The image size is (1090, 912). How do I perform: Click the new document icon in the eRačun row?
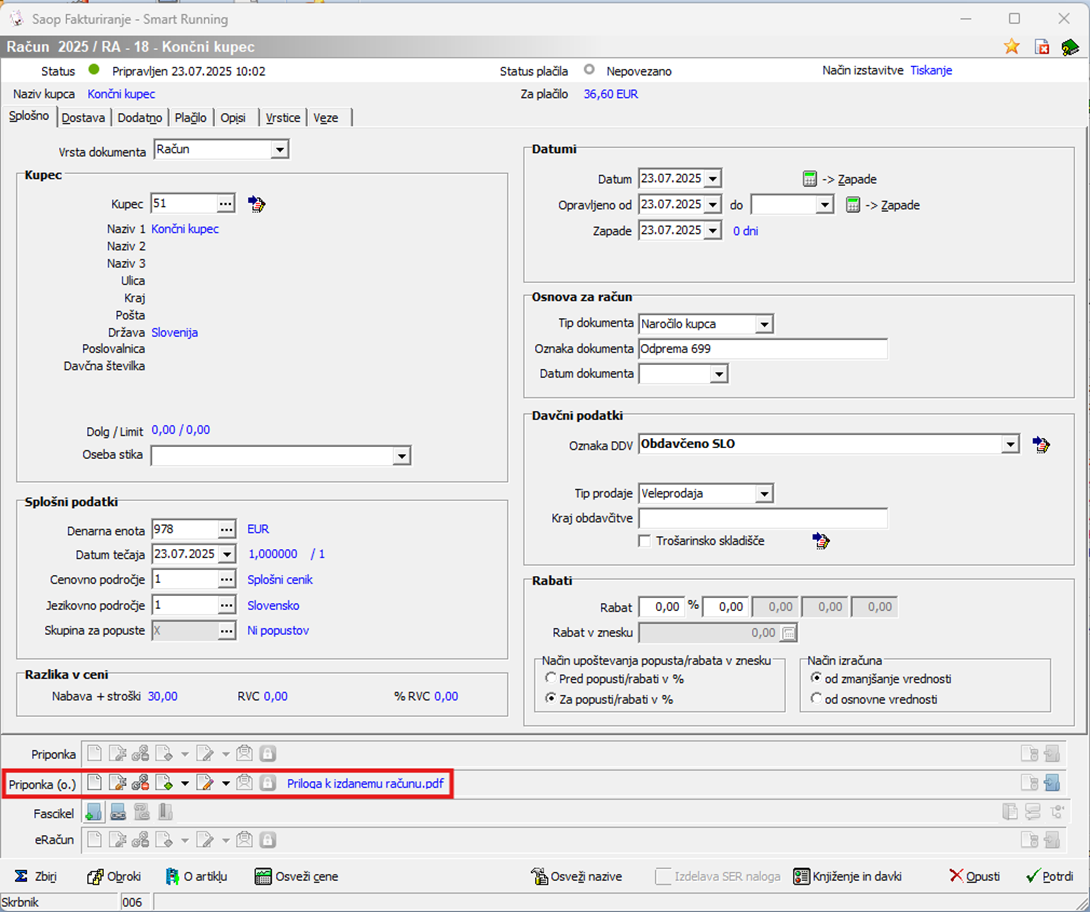pyautogui.click(x=94, y=840)
